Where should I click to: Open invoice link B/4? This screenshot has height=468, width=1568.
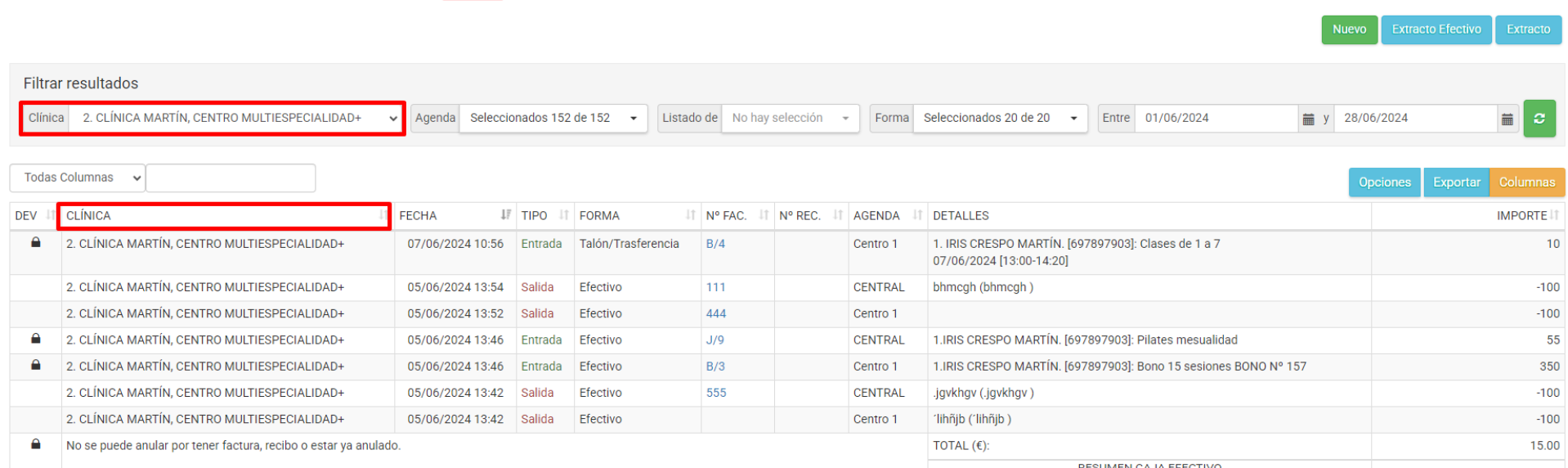[715, 244]
